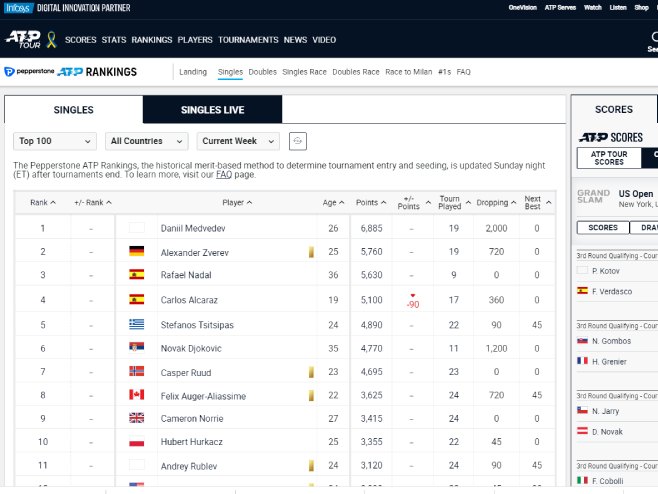This screenshot has height=494, width=658.
Task: Click the Pepperstone ATP Rankings logo
Action: [x=70, y=72]
